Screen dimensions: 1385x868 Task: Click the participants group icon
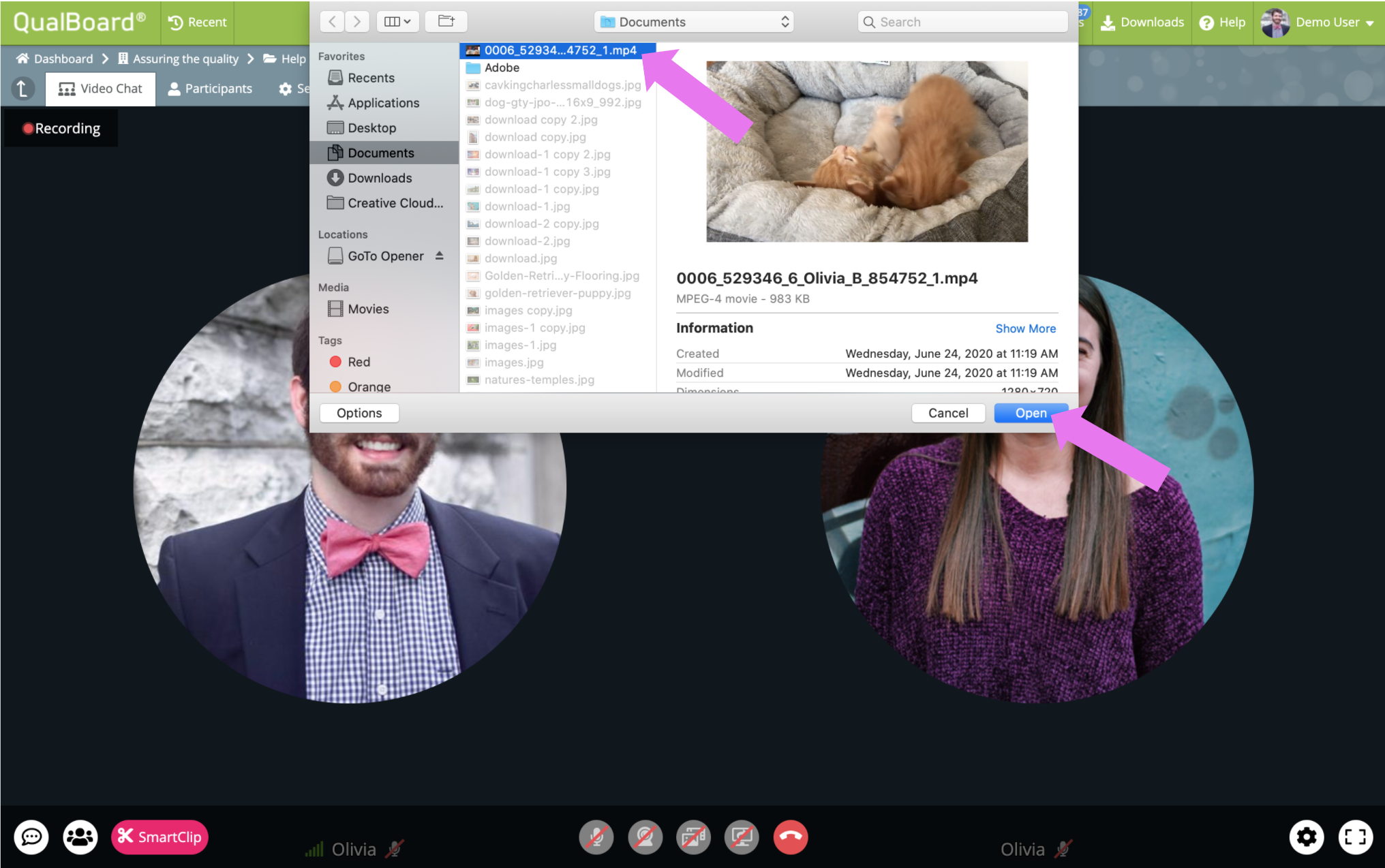(80, 837)
